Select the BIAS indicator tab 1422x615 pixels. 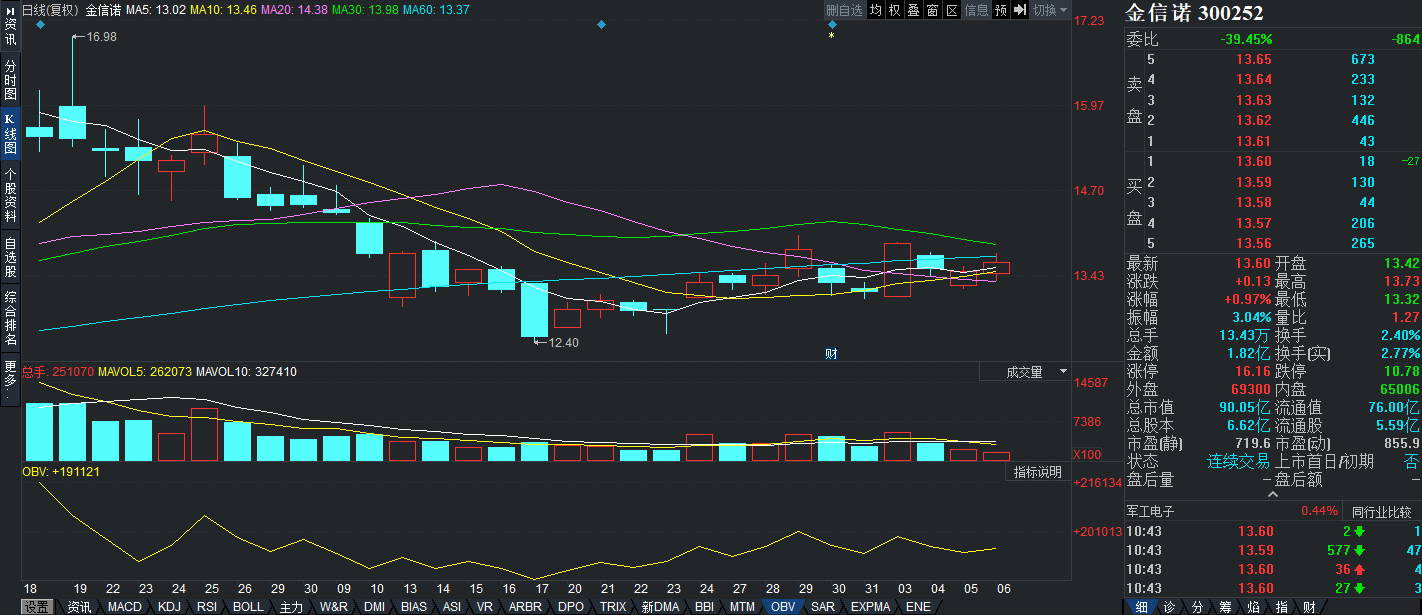click(x=413, y=607)
